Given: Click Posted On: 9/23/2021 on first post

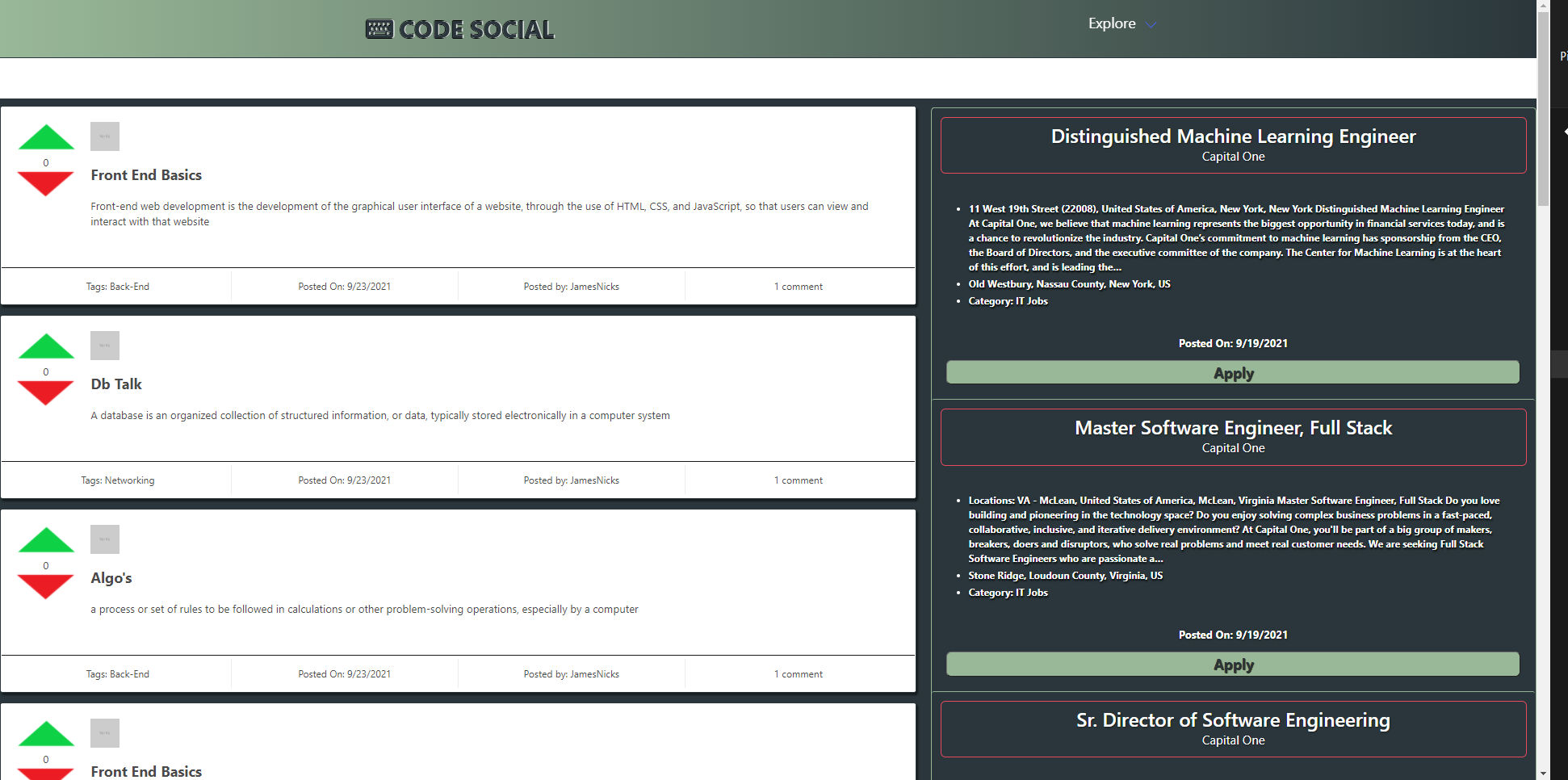Looking at the screenshot, I should 345,287.
